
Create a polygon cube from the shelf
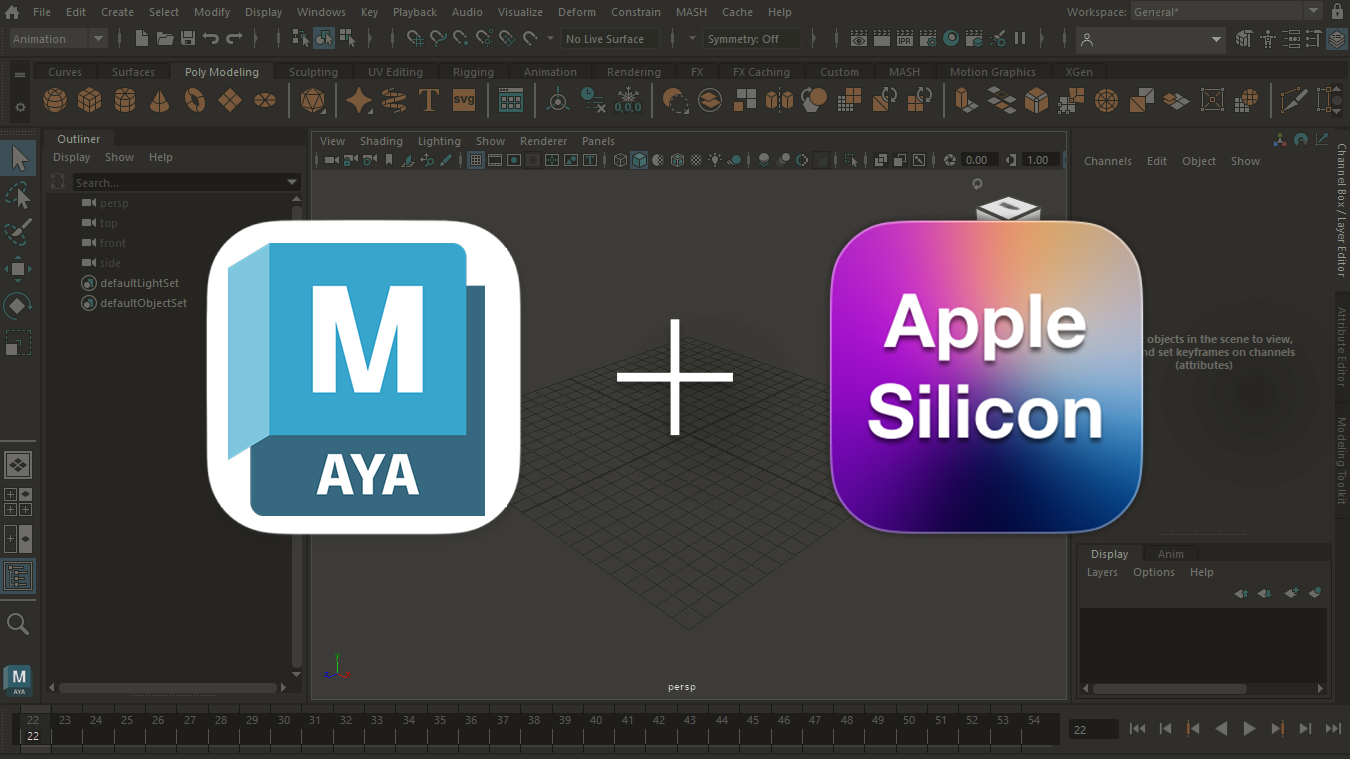click(x=90, y=101)
